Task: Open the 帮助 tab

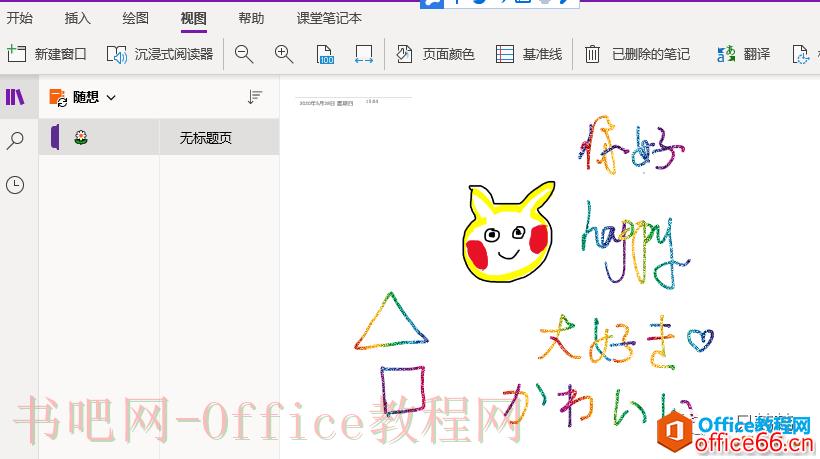Action: pyautogui.click(x=251, y=18)
